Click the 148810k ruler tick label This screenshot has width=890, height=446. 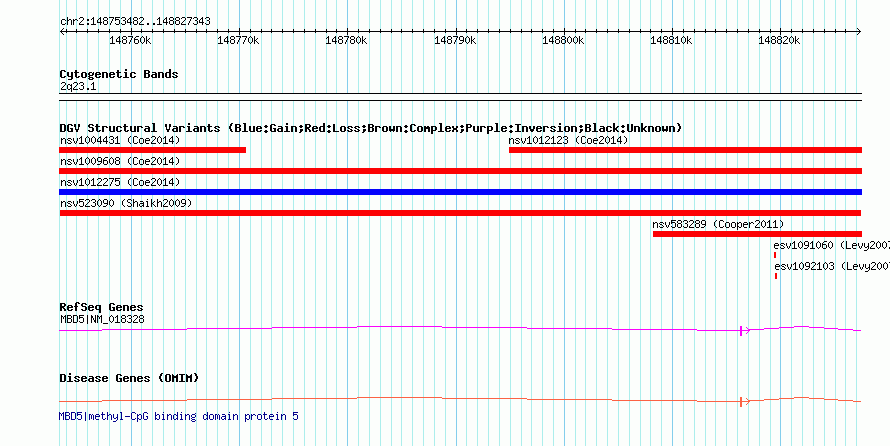click(671, 41)
